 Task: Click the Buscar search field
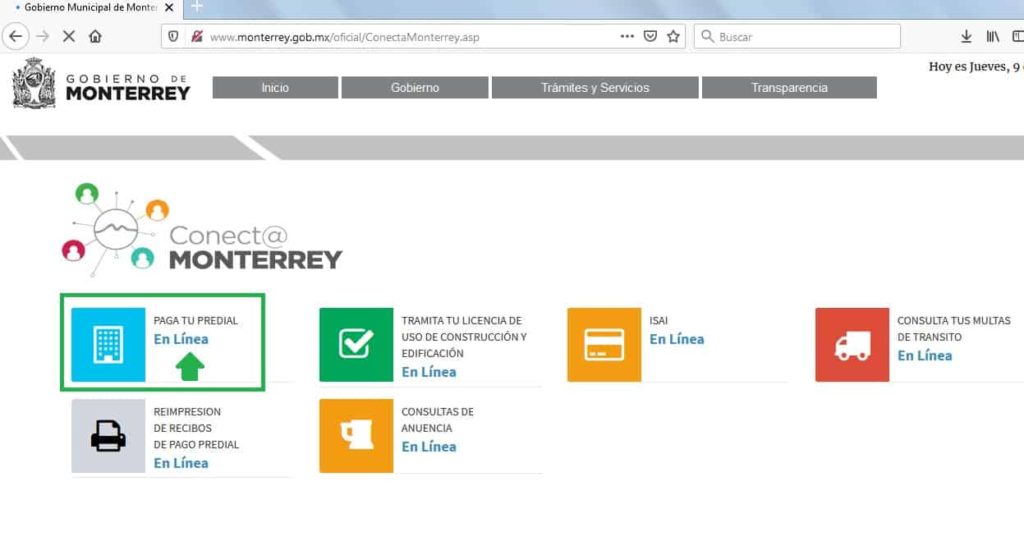click(x=797, y=37)
